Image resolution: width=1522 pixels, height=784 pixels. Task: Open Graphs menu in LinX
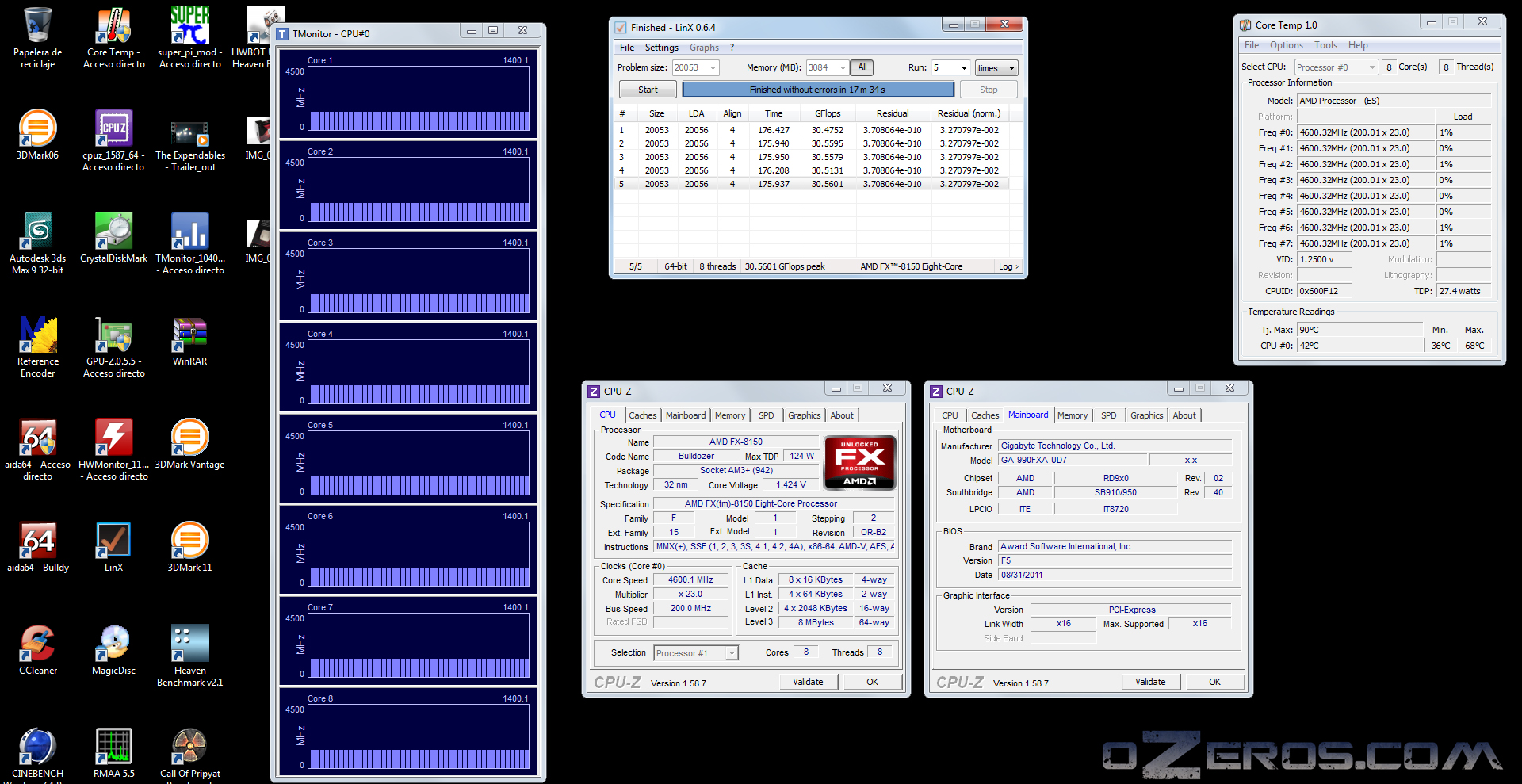click(x=704, y=48)
